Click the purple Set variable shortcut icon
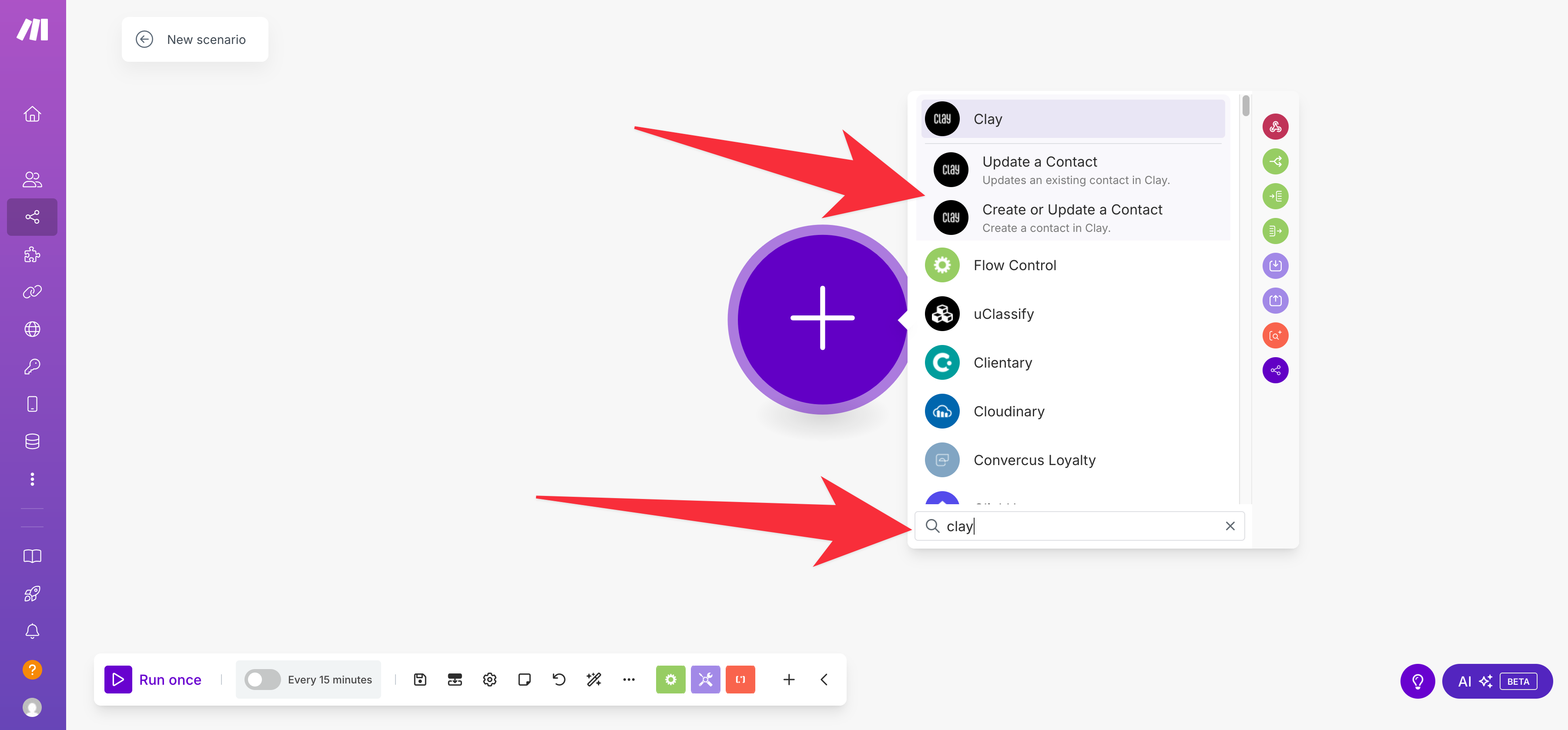 (1275, 300)
